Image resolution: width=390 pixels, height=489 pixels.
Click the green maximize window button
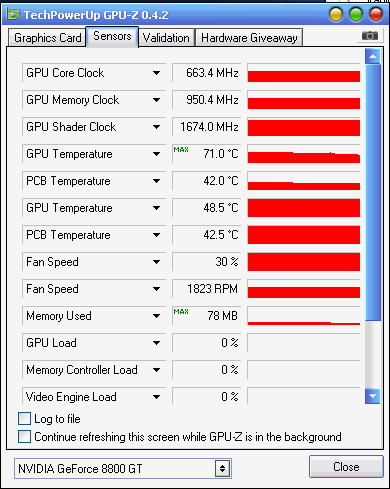356,14
